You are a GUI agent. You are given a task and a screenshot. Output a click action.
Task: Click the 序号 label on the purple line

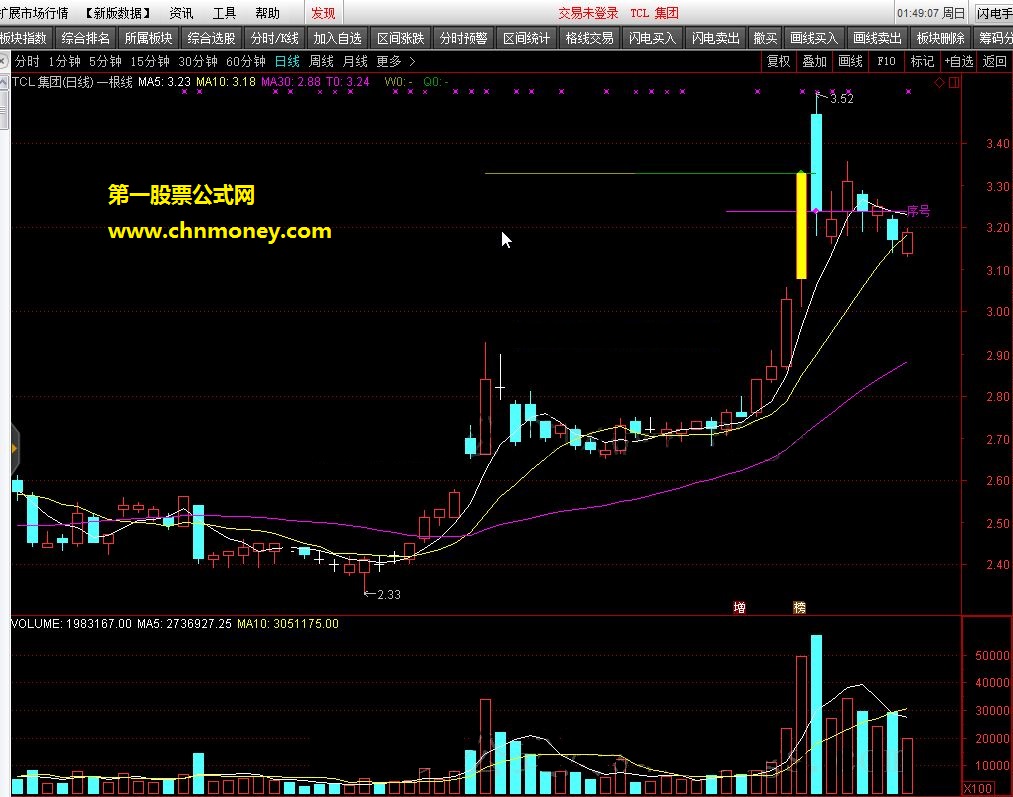[x=919, y=211]
